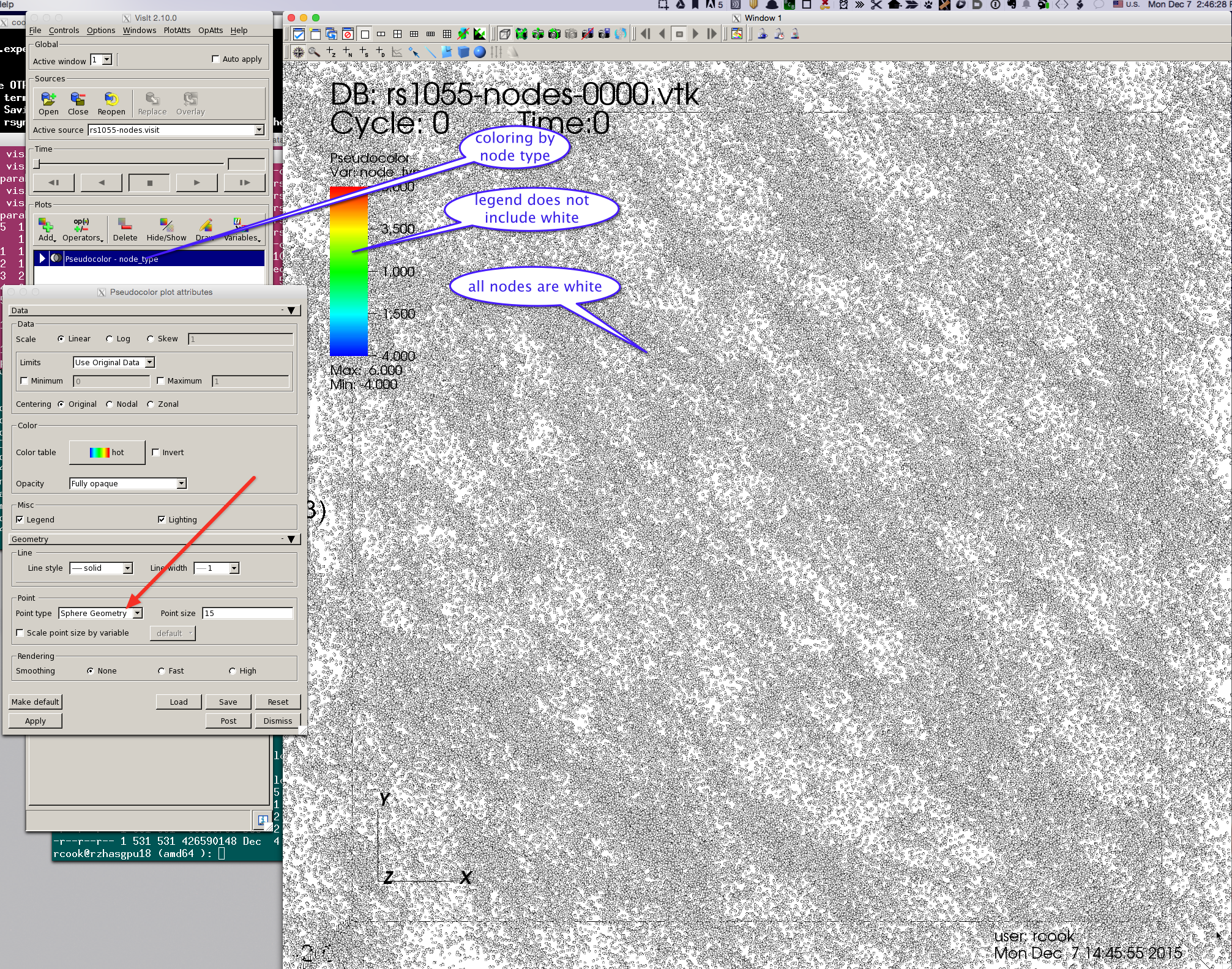Screen dimensions: 1232x969
Task: Click the Time slider handle
Action: pos(37,164)
